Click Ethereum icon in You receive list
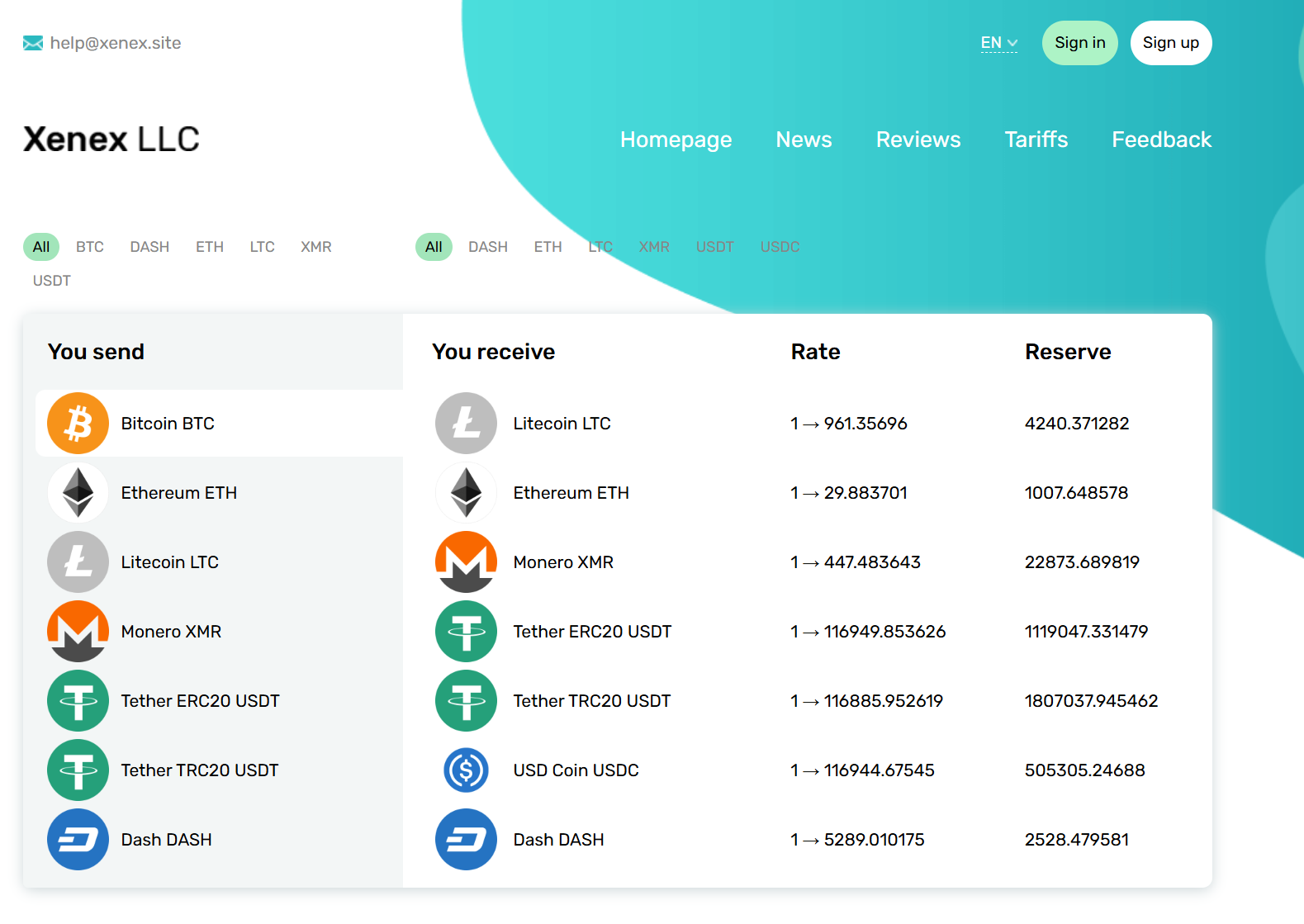Screen dimensions: 1304x924 coord(467,493)
